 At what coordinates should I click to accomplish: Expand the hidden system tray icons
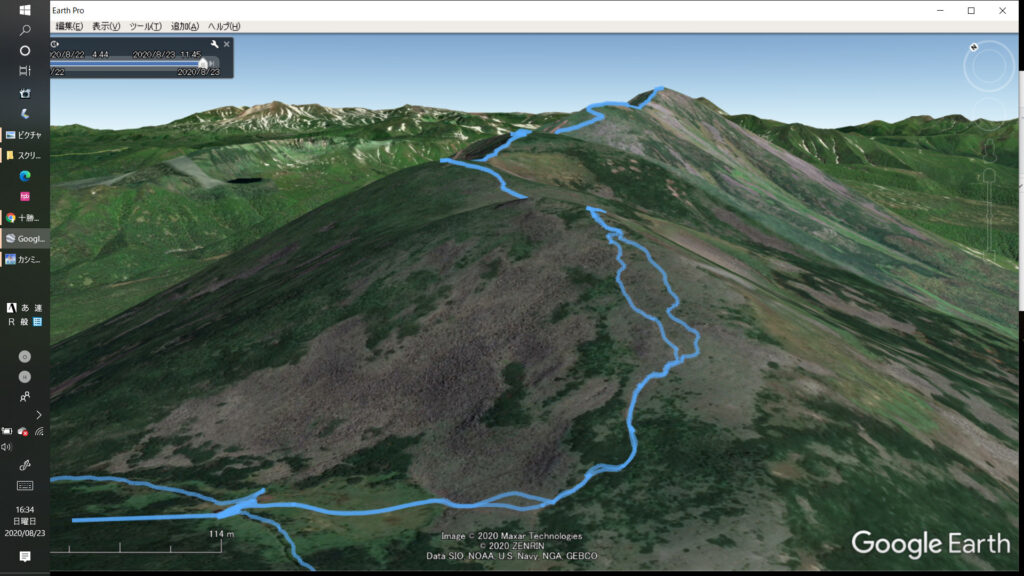39,414
